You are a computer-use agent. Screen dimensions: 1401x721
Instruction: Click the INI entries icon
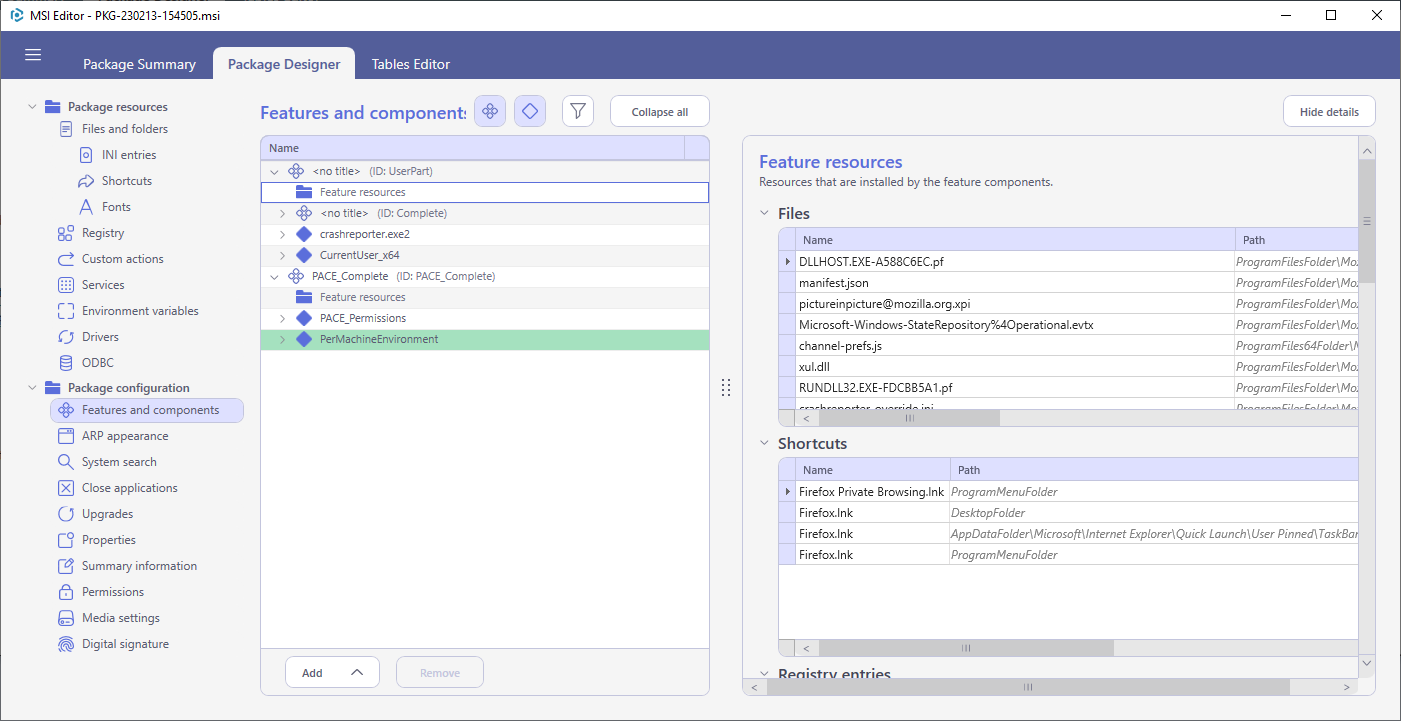86,155
